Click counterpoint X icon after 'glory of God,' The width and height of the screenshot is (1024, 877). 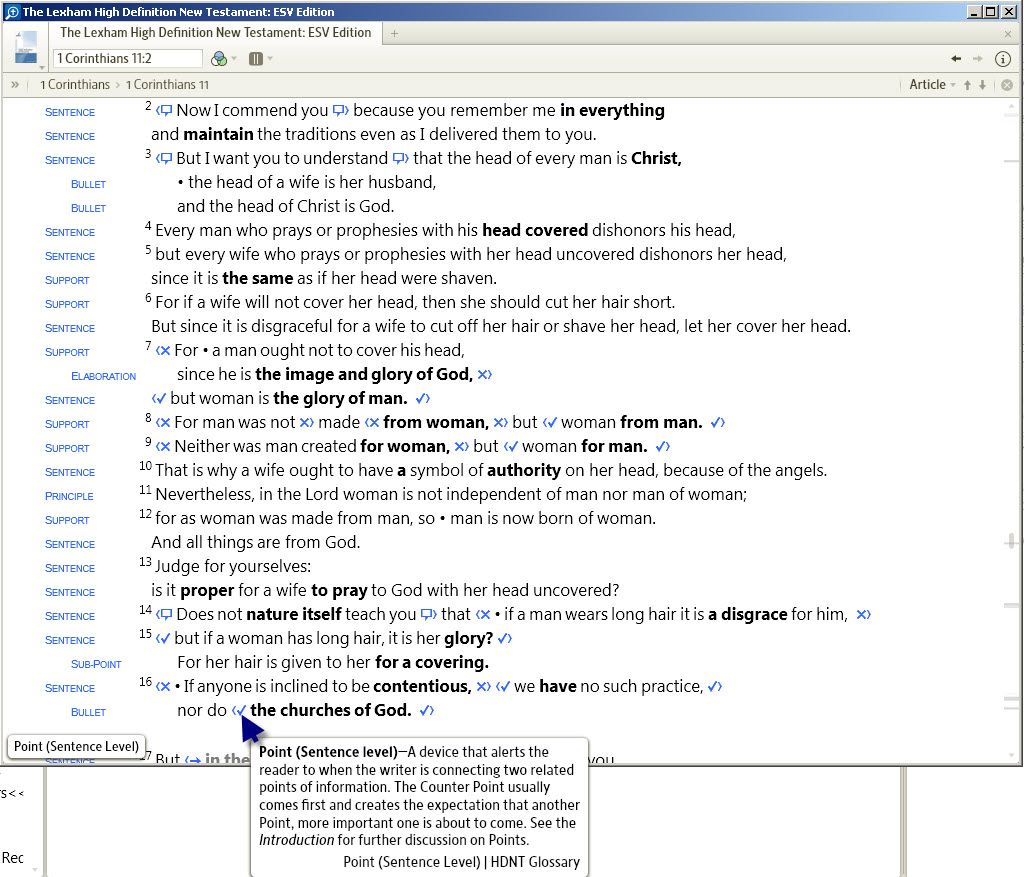tap(485, 374)
